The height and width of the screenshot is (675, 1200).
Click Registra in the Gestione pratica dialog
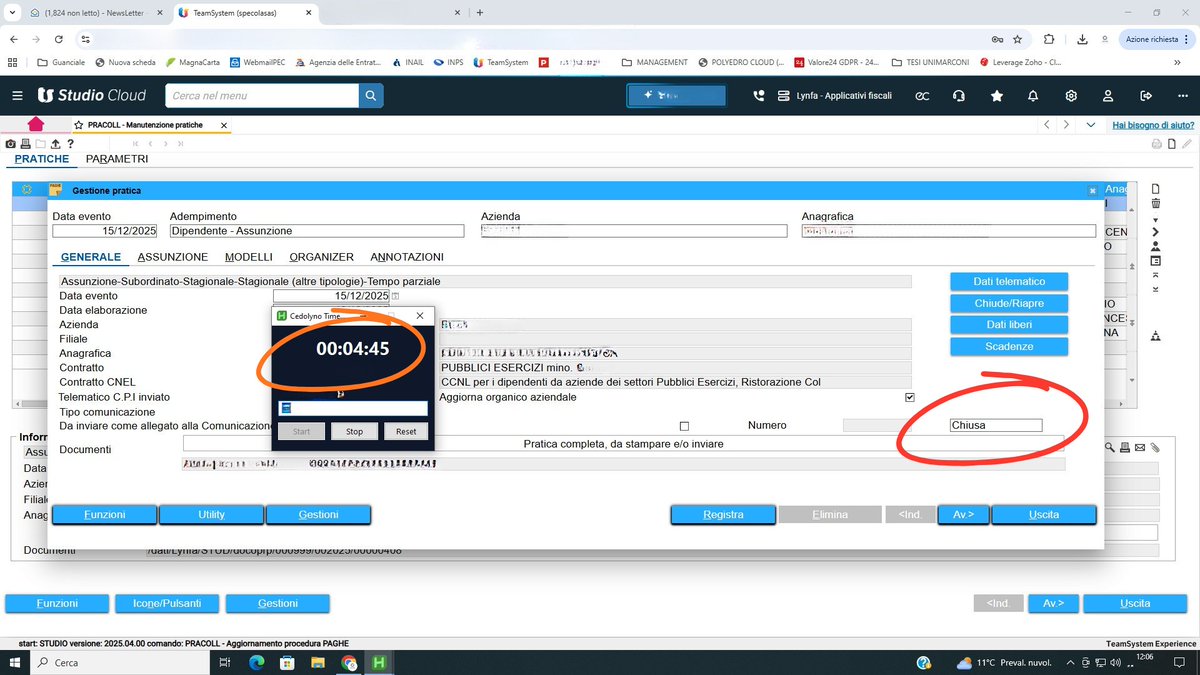coord(723,514)
